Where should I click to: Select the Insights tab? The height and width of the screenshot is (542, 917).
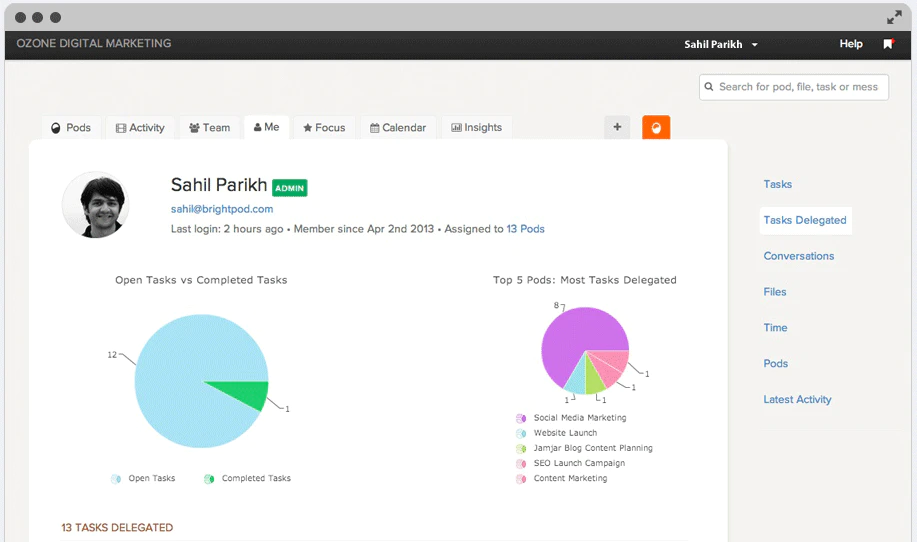click(x=477, y=127)
